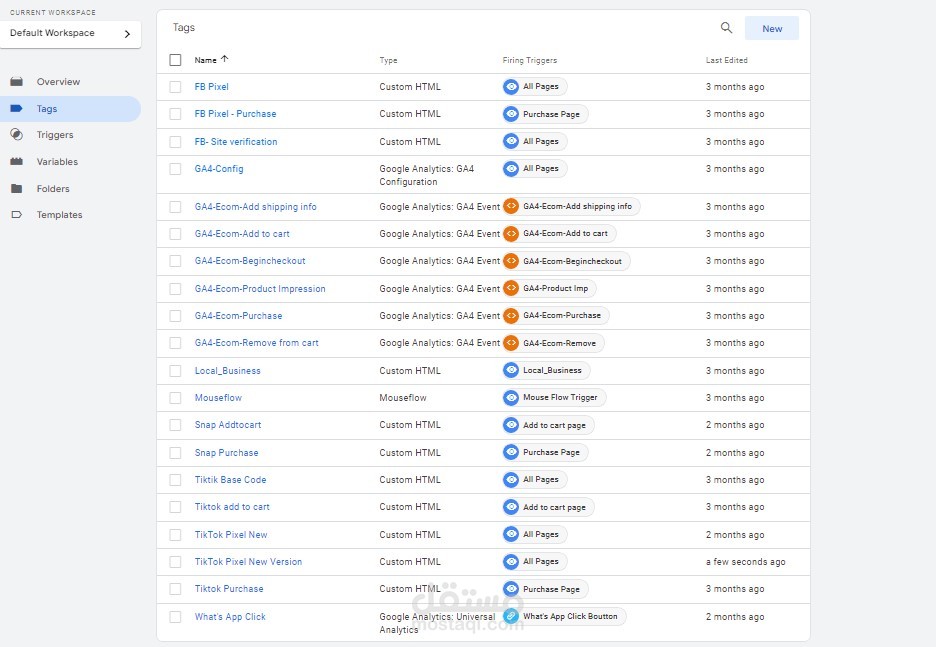Click orange code icon for GA4-Ecom-Add shipping info trigger
The width and height of the screenshot is (936, 647).
tap(511, 207)
